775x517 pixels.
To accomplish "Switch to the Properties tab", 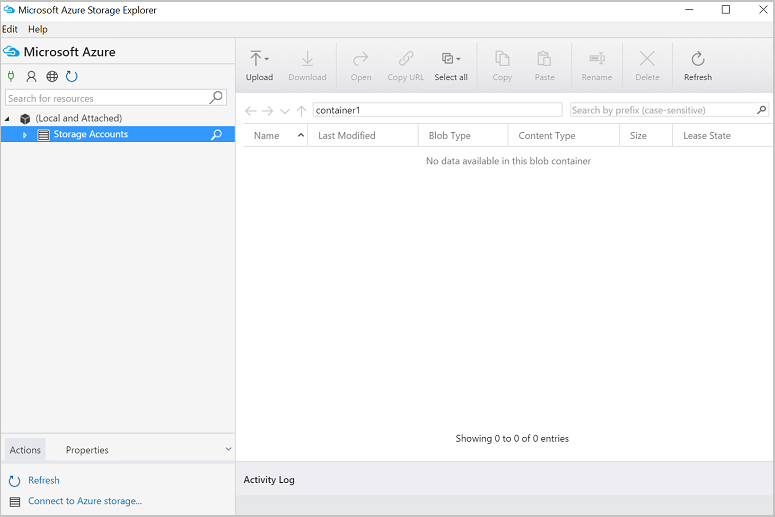I will [x=87, y=450].
